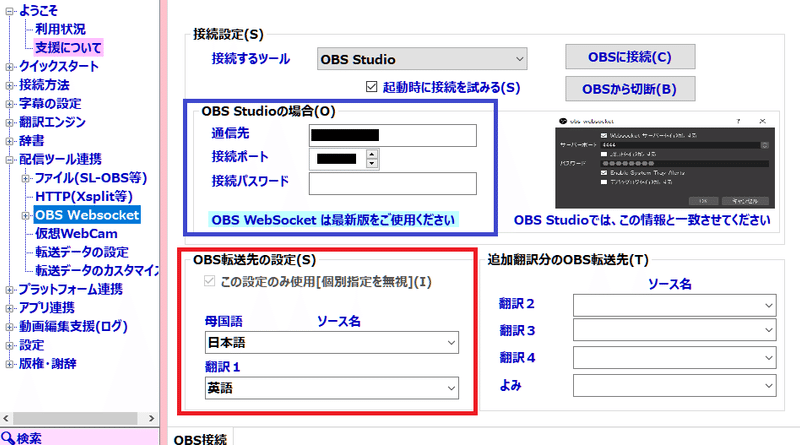Click the OBS WebSocket は最新版をご使用ください notice
Screen dimensions: 800x445
click(333, 220)
